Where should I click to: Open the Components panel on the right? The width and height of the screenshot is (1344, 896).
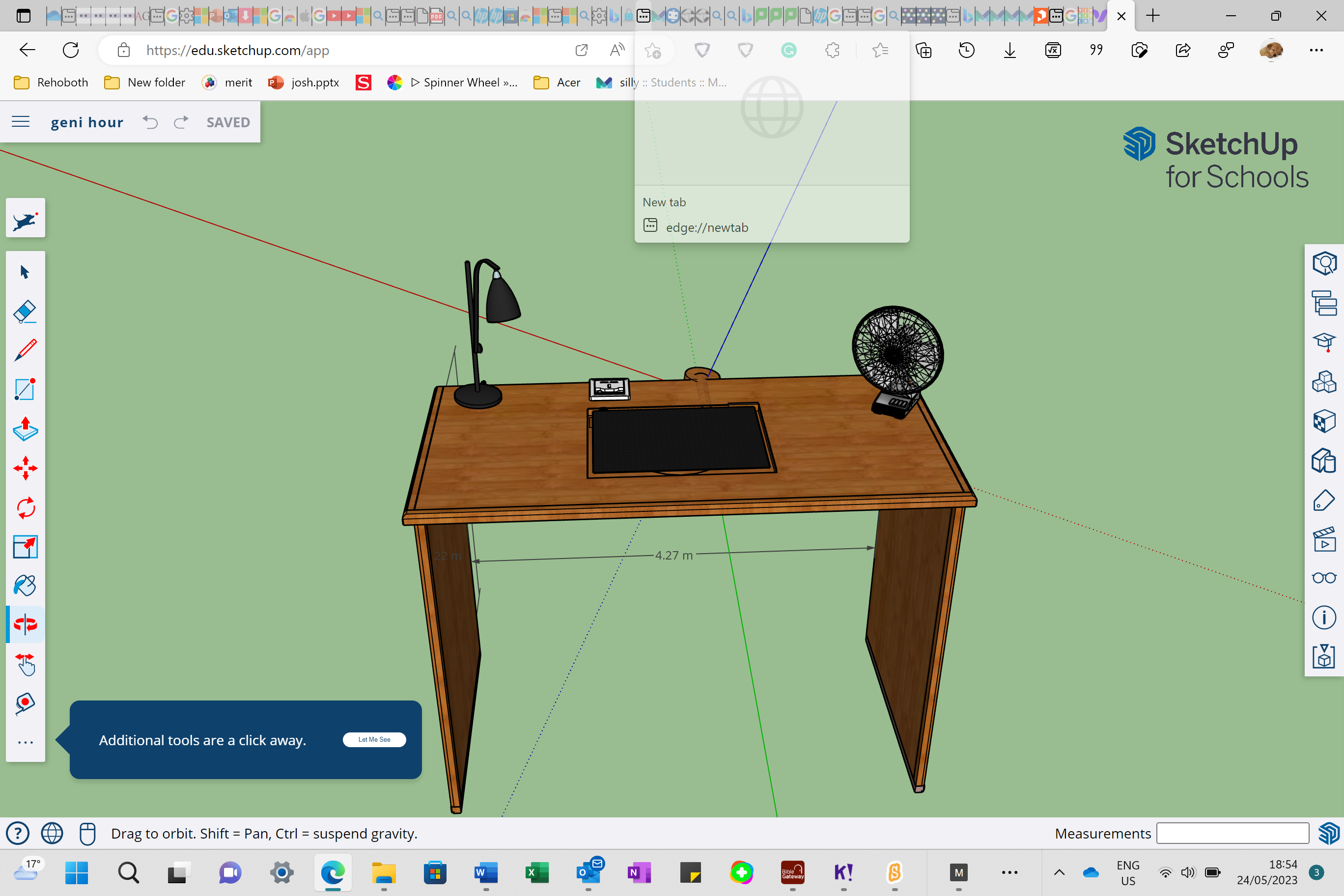click(x=1324, y=382)
